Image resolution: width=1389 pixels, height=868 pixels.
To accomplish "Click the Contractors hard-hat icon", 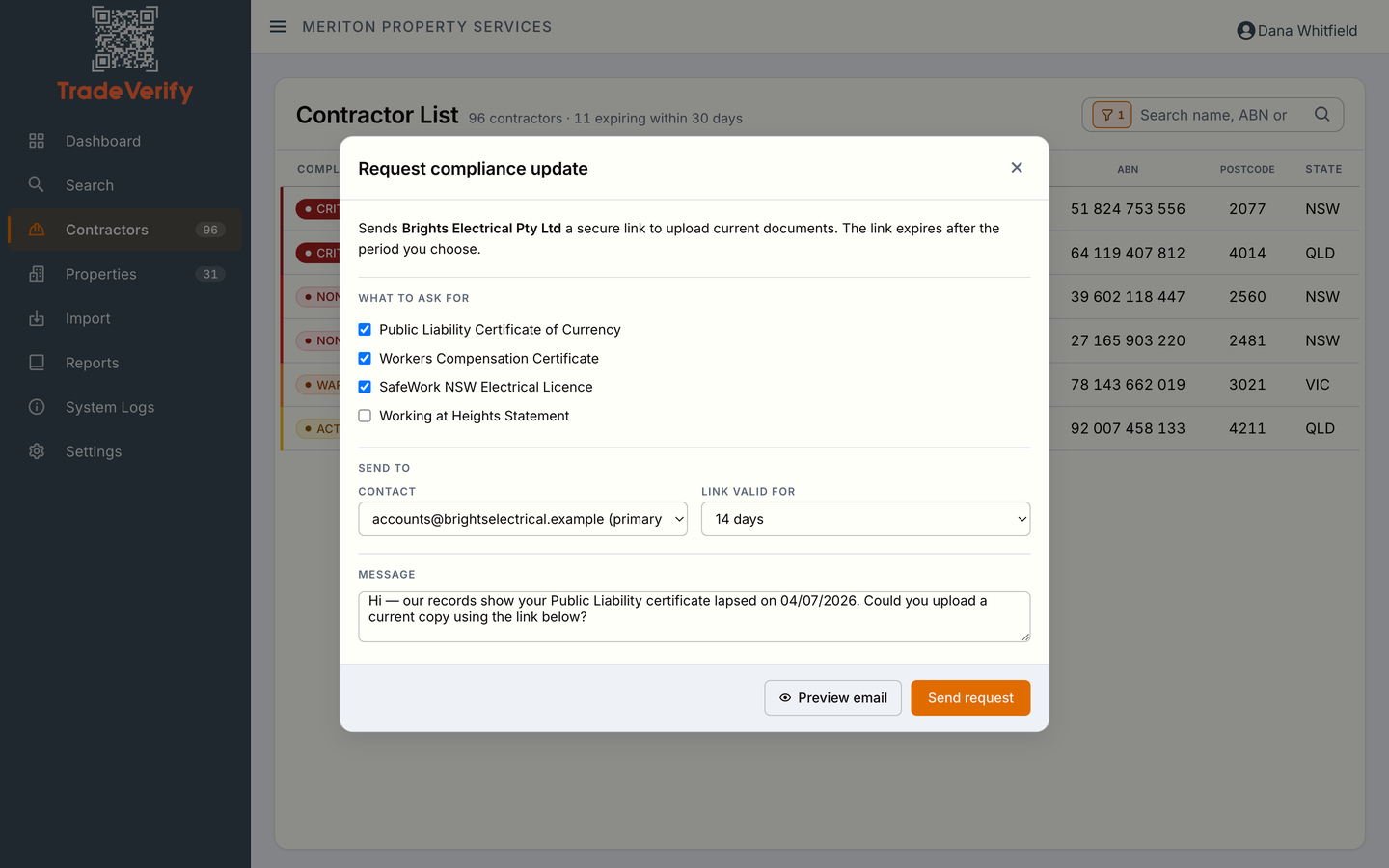I will point(37,230).
